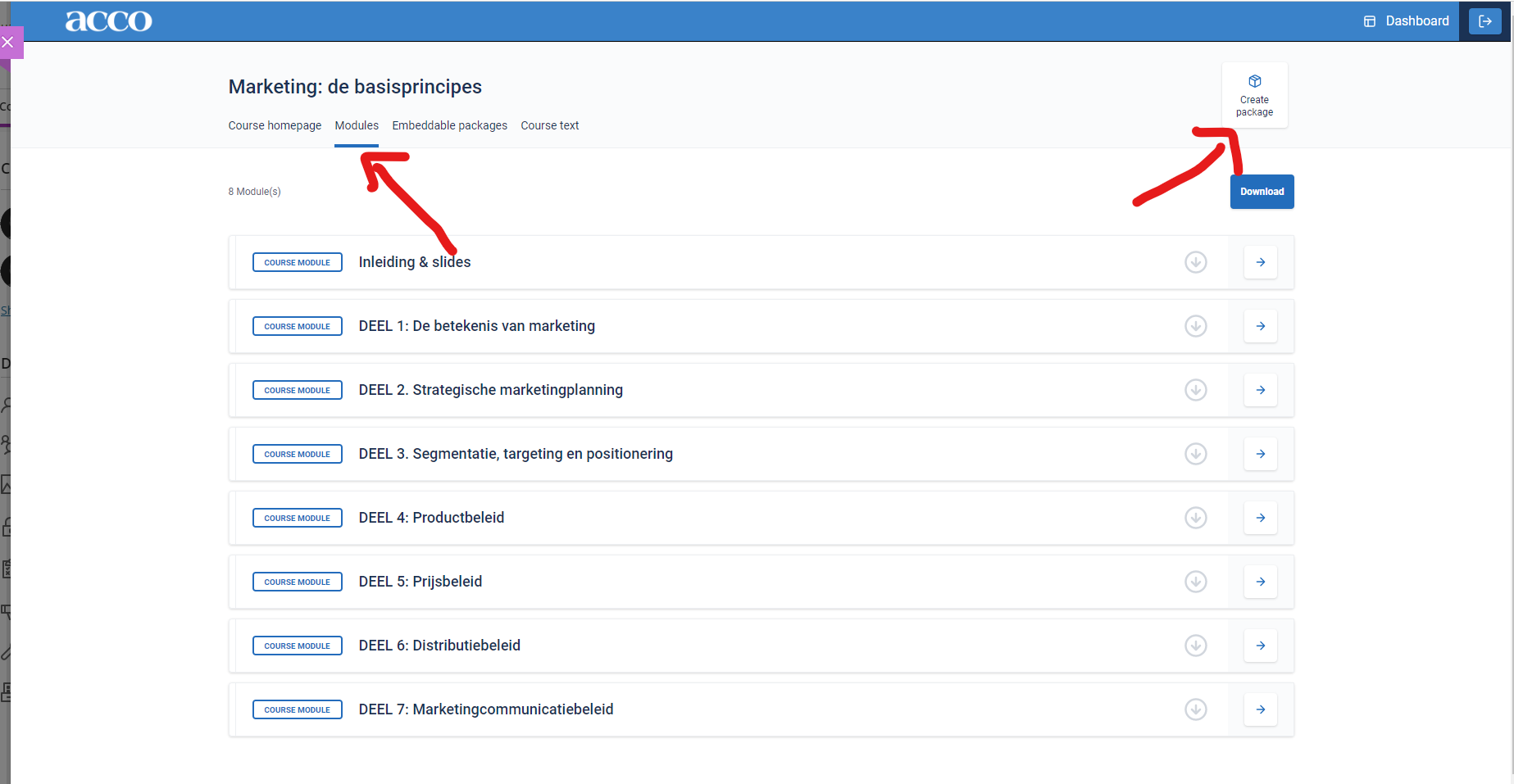Select the Modules tab
The width and height of the screenshot is (1514, 784).
(x=357, y=125)
